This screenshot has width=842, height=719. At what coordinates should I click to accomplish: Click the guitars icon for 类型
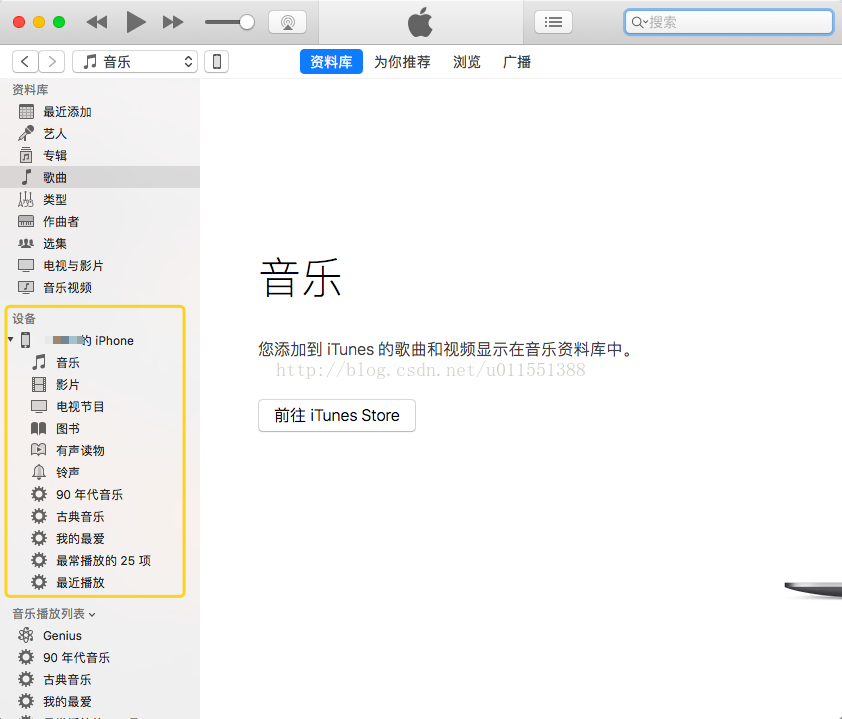point(26,199)
